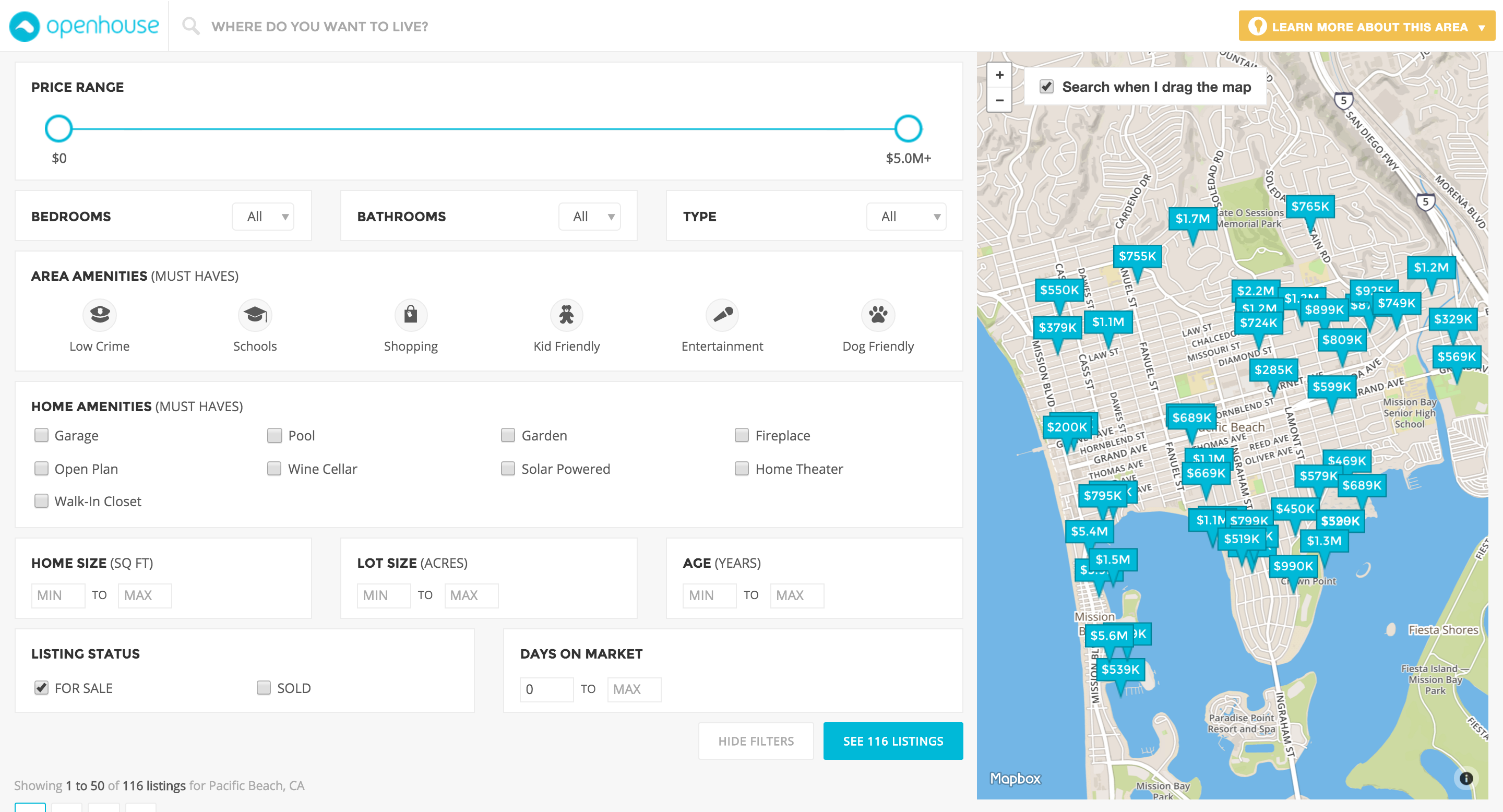Viewport: 1503px width, 812px height.
Task: Select the Schools amenity icon
Action: click(255, 315)
